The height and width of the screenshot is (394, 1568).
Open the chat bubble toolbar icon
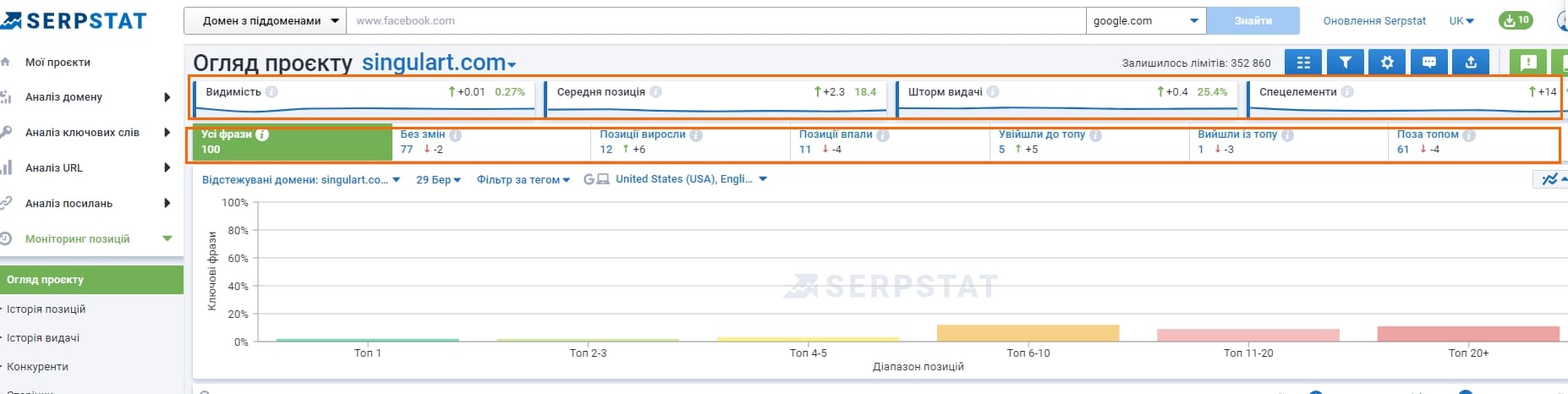[1428, 62]
